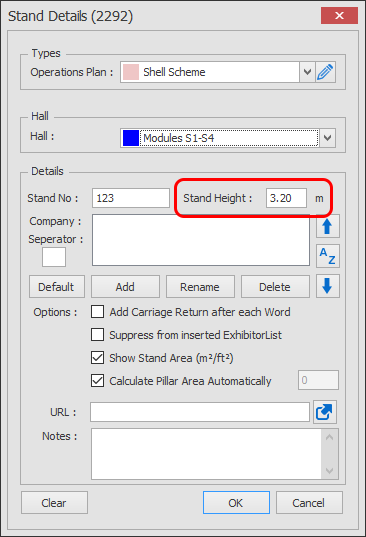The image size is (366, 537).
Task: Cancel the dialog
Action: pyautogui.click(x=309, y=503)
